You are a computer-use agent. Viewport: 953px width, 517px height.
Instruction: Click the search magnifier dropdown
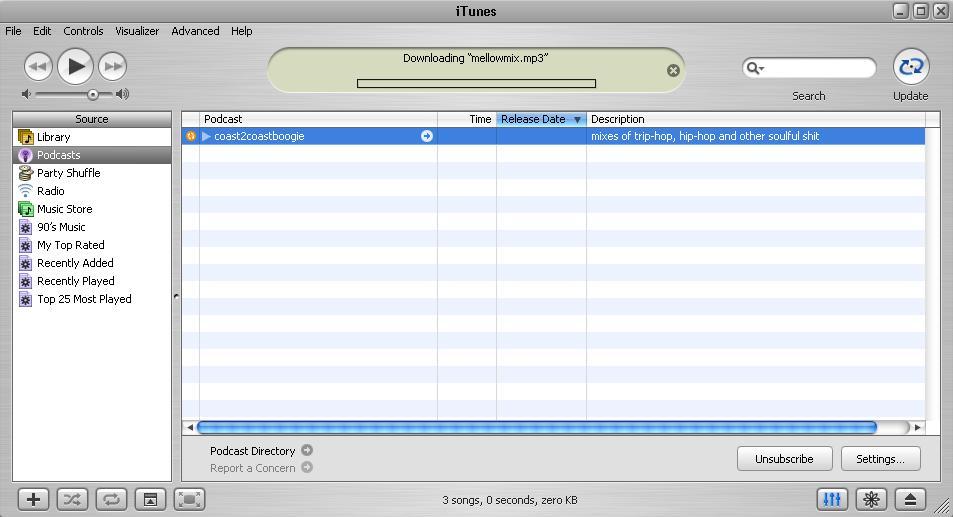pos(755,67)
